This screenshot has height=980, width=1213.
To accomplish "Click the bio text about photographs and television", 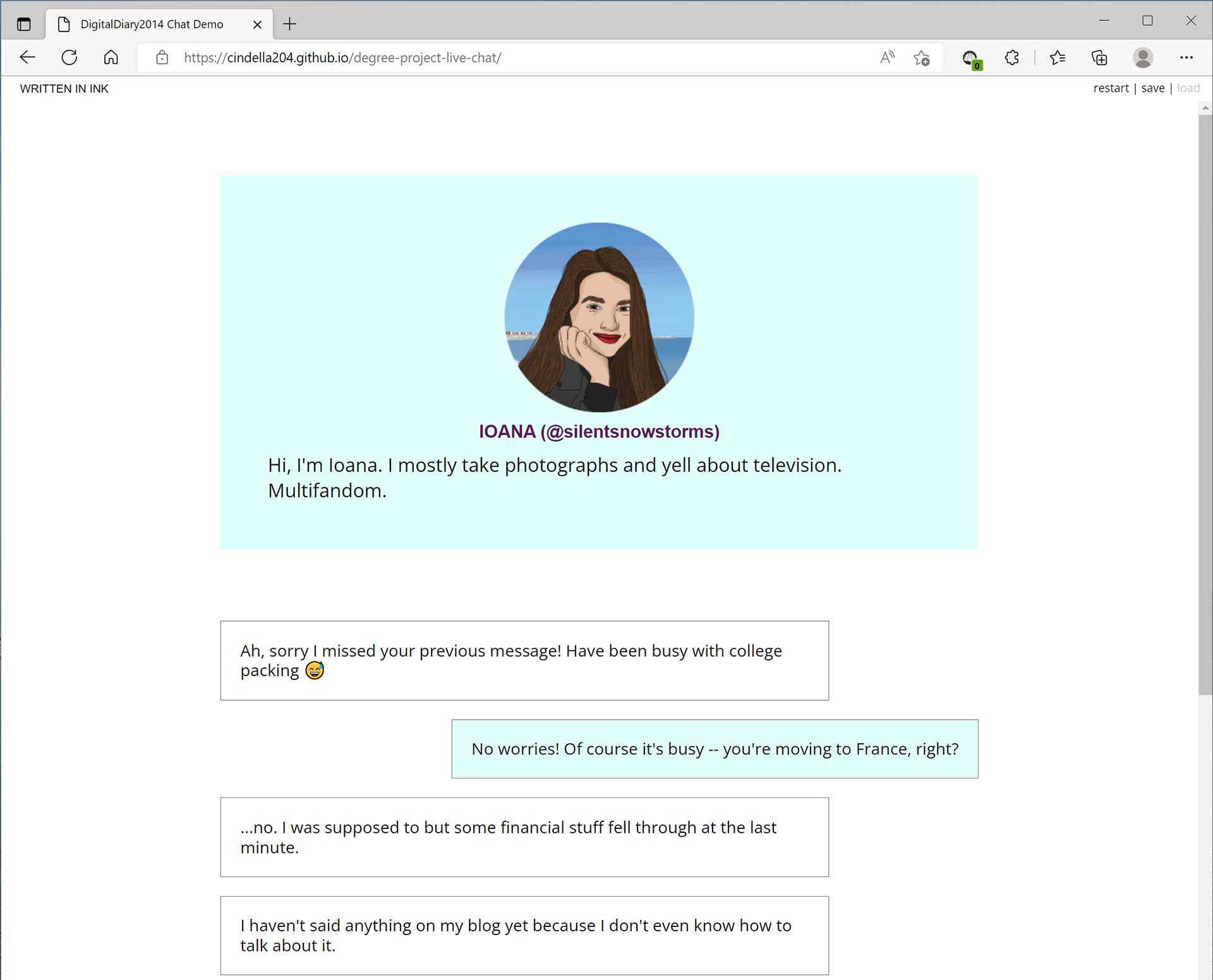I will click(x=555, y=478).
